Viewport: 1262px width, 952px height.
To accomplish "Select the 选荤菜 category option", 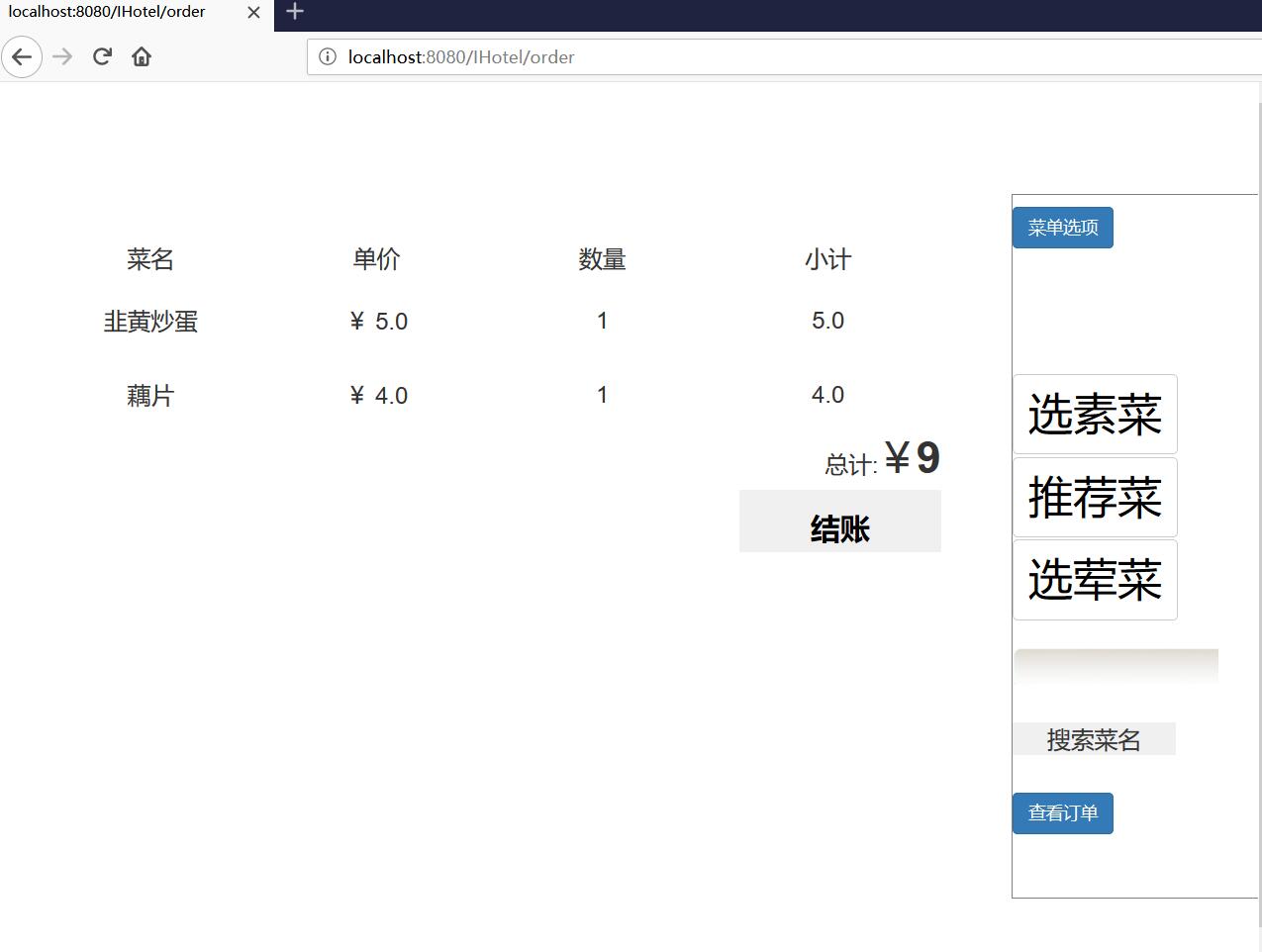I will click(1094, 580).
